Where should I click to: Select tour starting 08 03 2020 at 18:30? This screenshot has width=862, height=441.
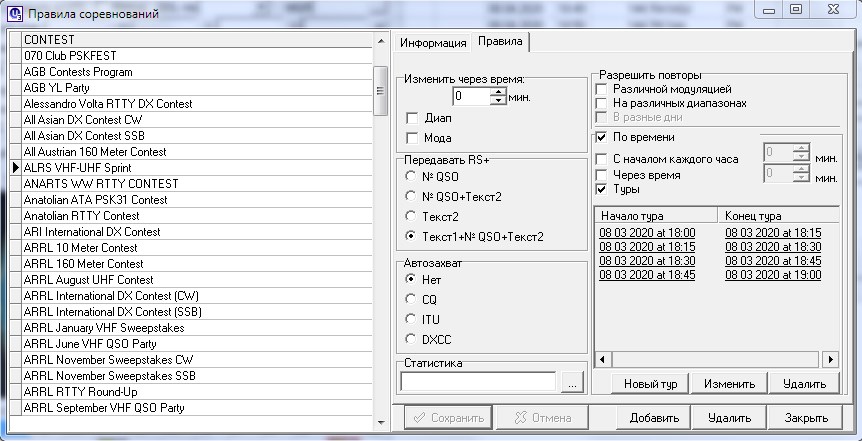click(648, 260)
